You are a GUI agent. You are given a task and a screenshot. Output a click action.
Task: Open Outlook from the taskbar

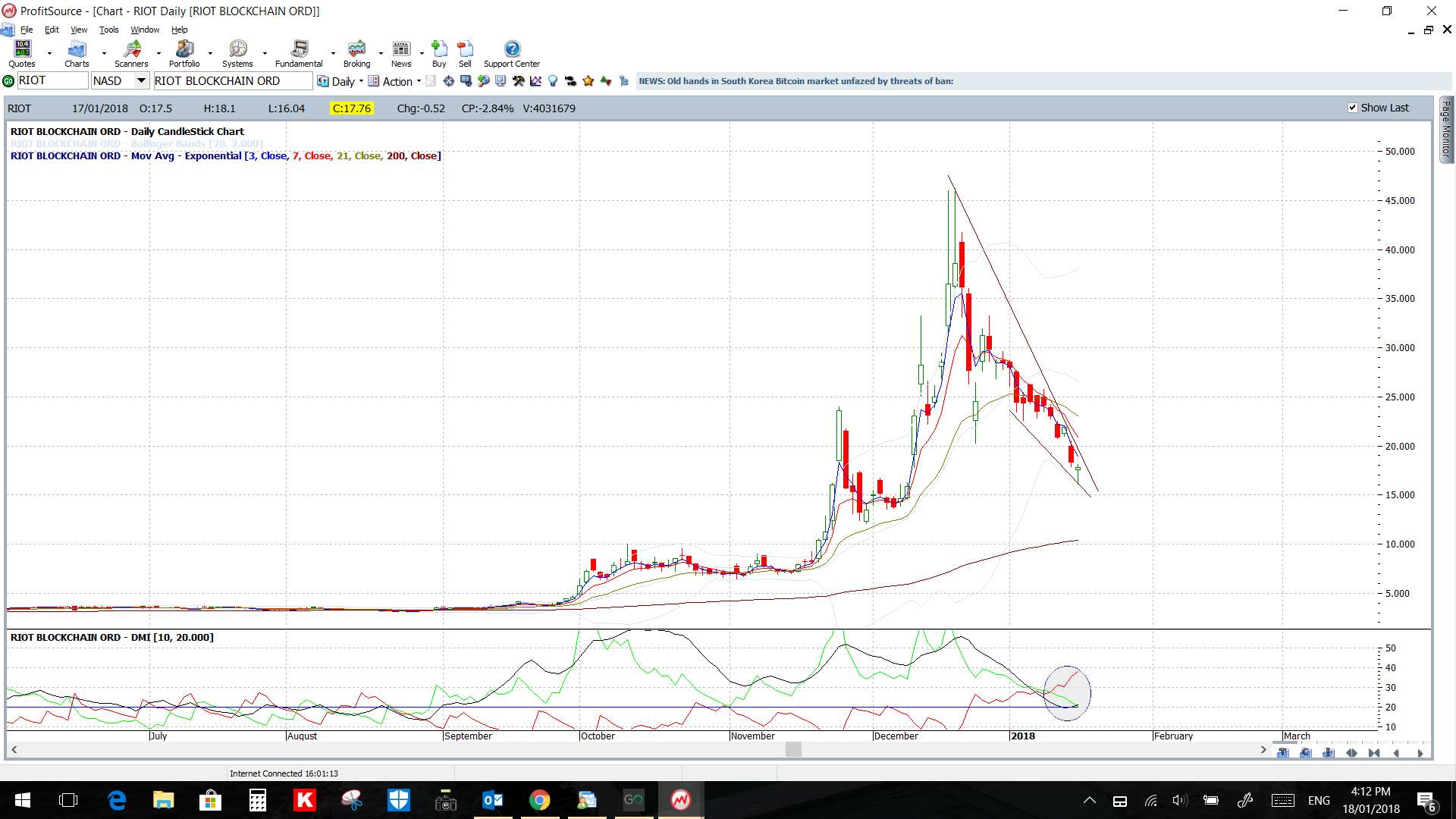493,800
